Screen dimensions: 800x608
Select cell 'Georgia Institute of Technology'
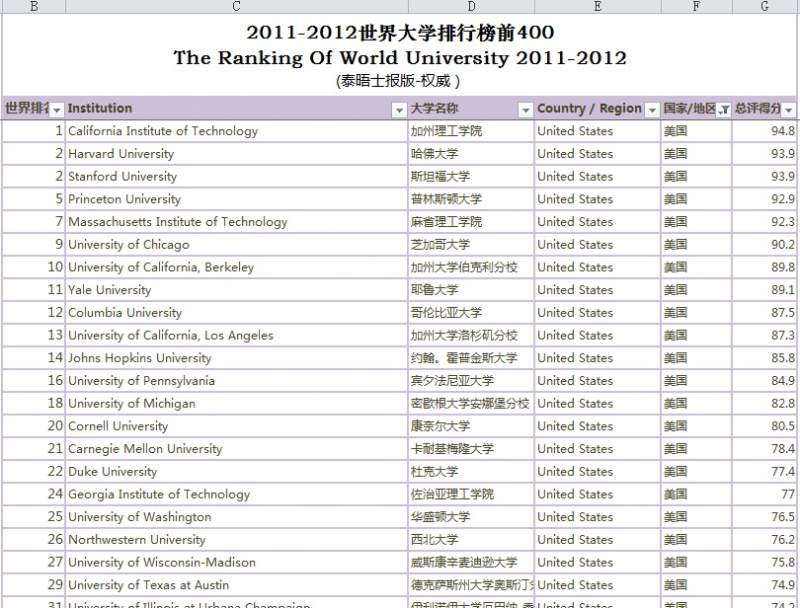pyautogui.click(x=237, y=494)
